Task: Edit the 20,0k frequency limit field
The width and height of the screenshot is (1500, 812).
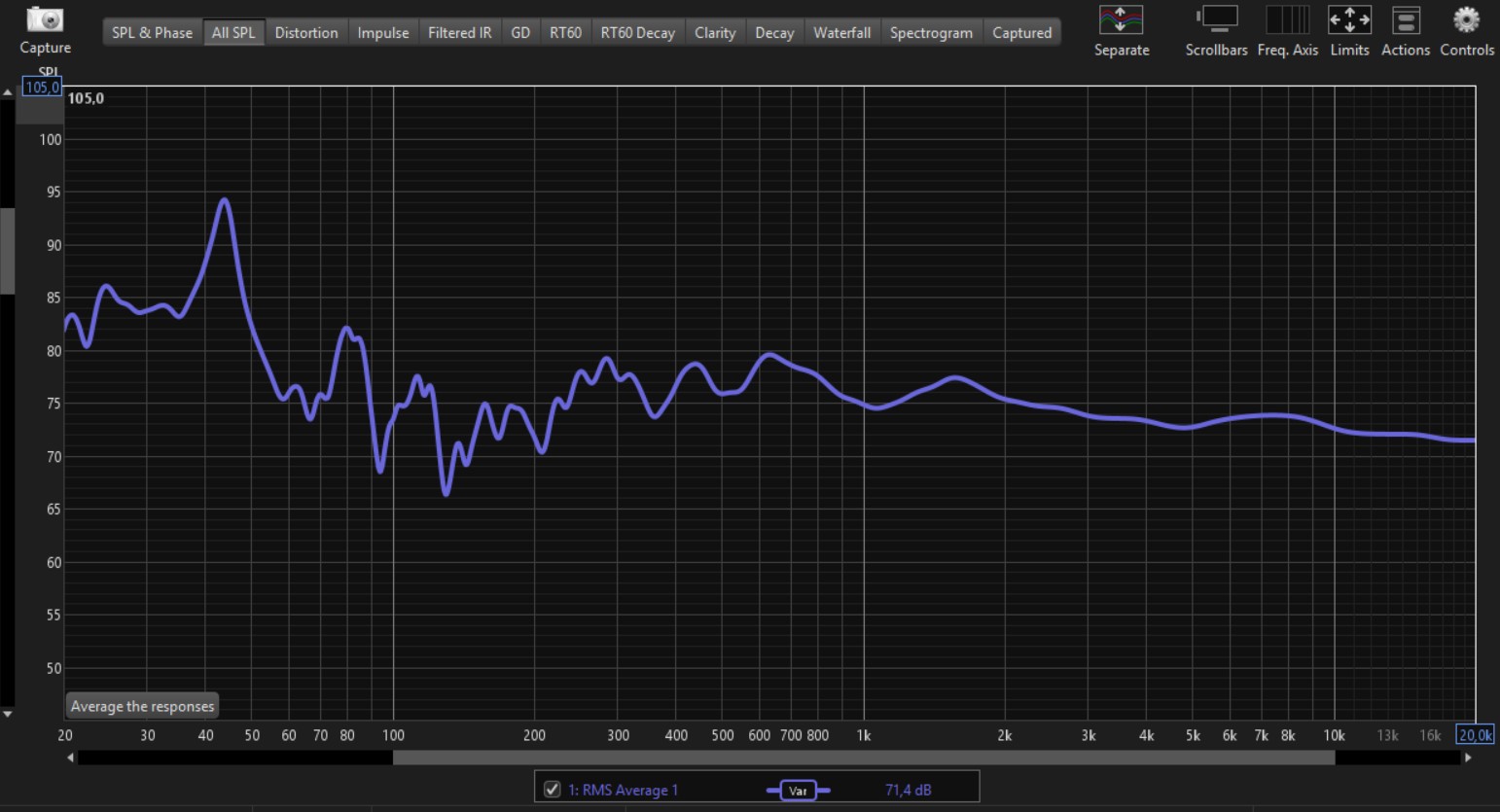Action: [1475, 735]
